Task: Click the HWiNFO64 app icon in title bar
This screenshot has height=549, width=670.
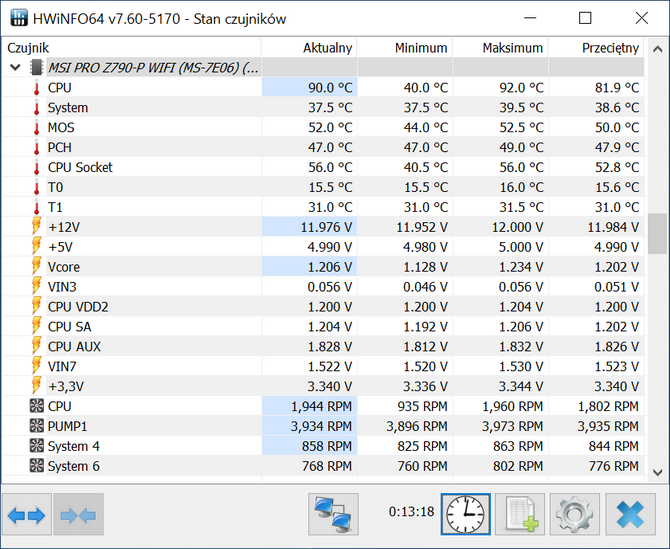Action: [19, 18]
